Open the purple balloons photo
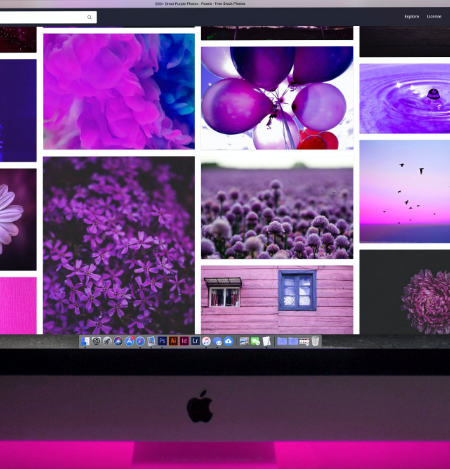Screen dimensions: 450x469 (x=277, y=98)
